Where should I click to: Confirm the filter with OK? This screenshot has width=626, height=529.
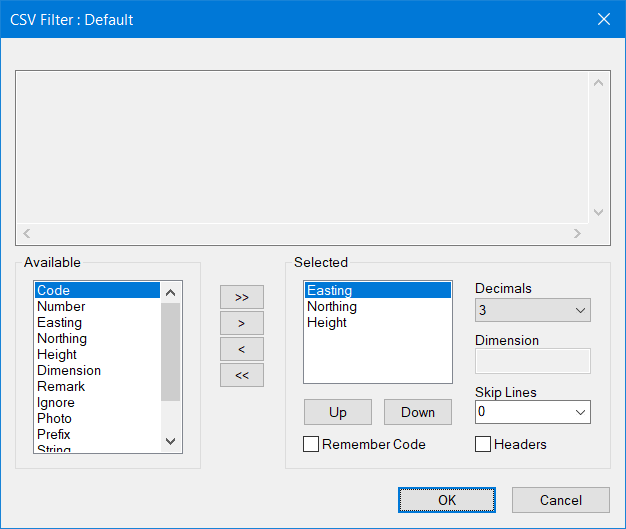(447, 500)
